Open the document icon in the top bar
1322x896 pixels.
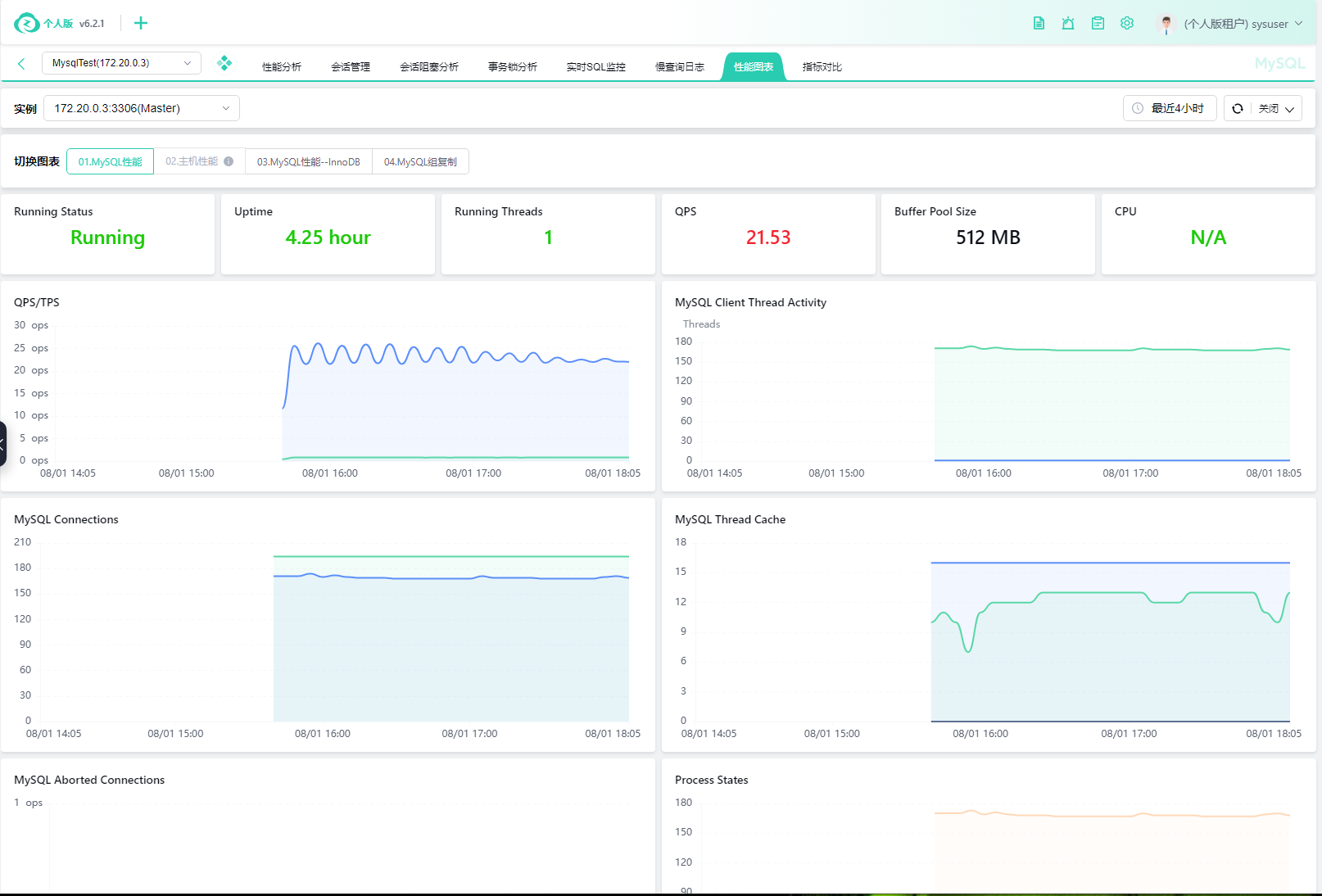click(x=1039, y=23)
